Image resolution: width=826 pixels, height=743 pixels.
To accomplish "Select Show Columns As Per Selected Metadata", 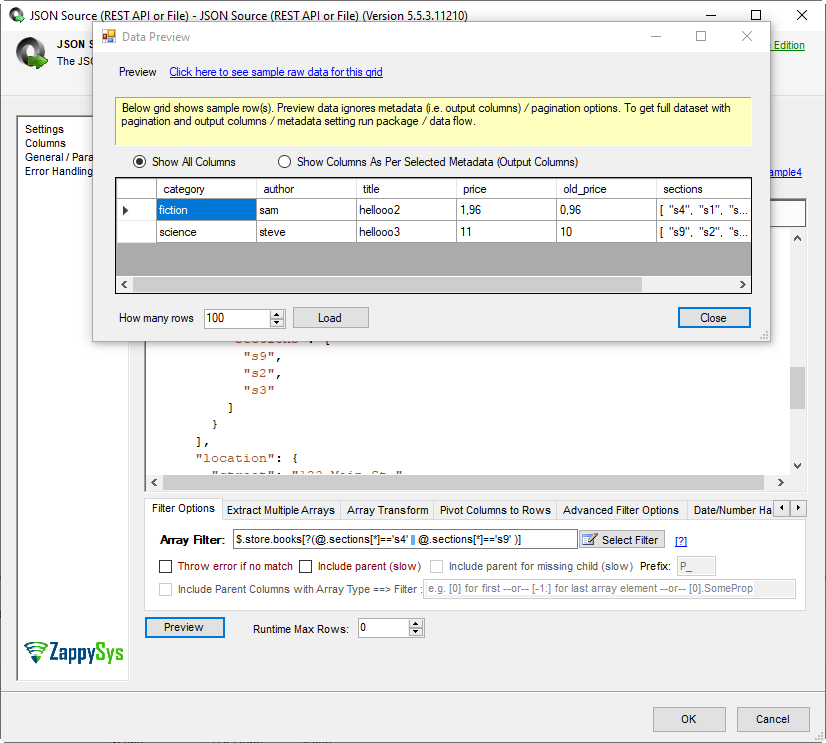I will coord(428,162).
